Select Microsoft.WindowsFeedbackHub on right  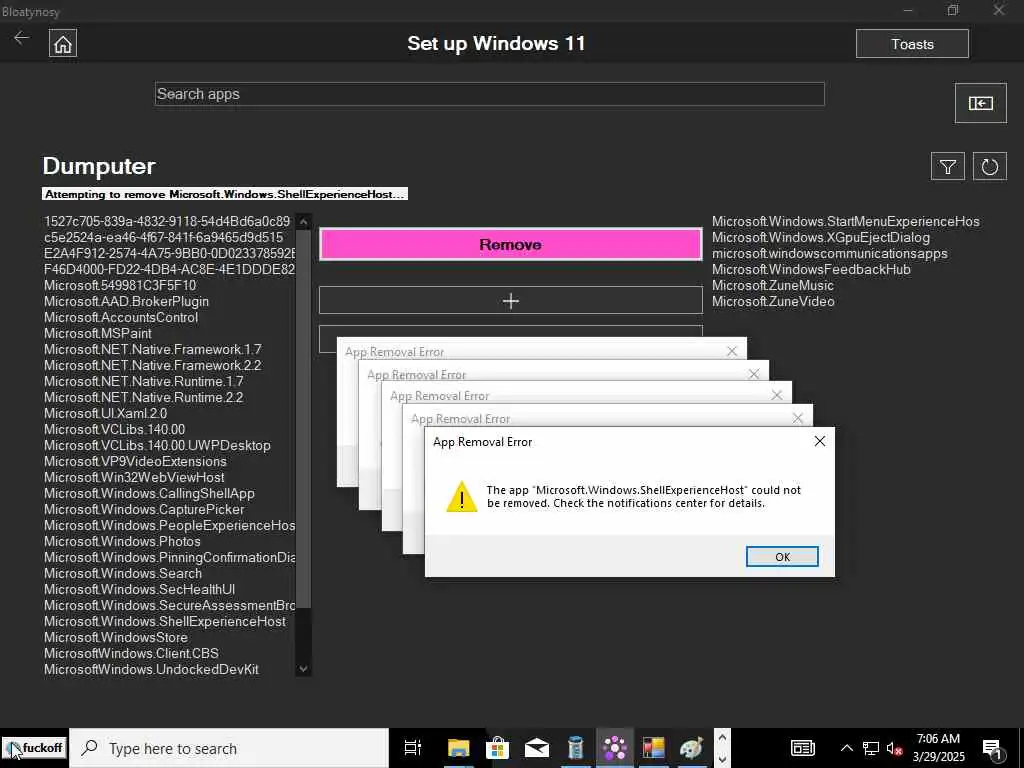[x=811, y=269]
